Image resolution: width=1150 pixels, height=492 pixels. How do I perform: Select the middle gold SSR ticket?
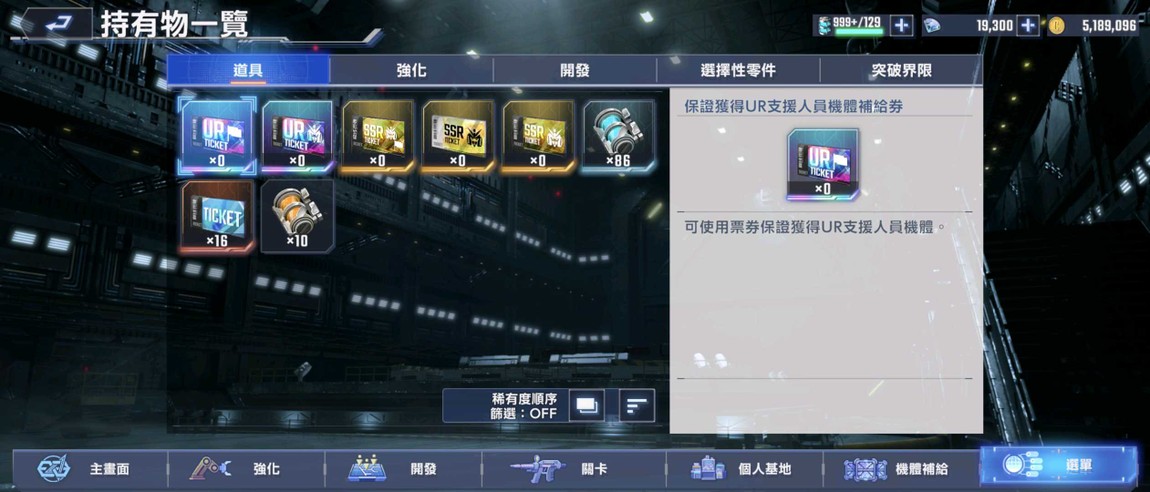pos(458,136)
